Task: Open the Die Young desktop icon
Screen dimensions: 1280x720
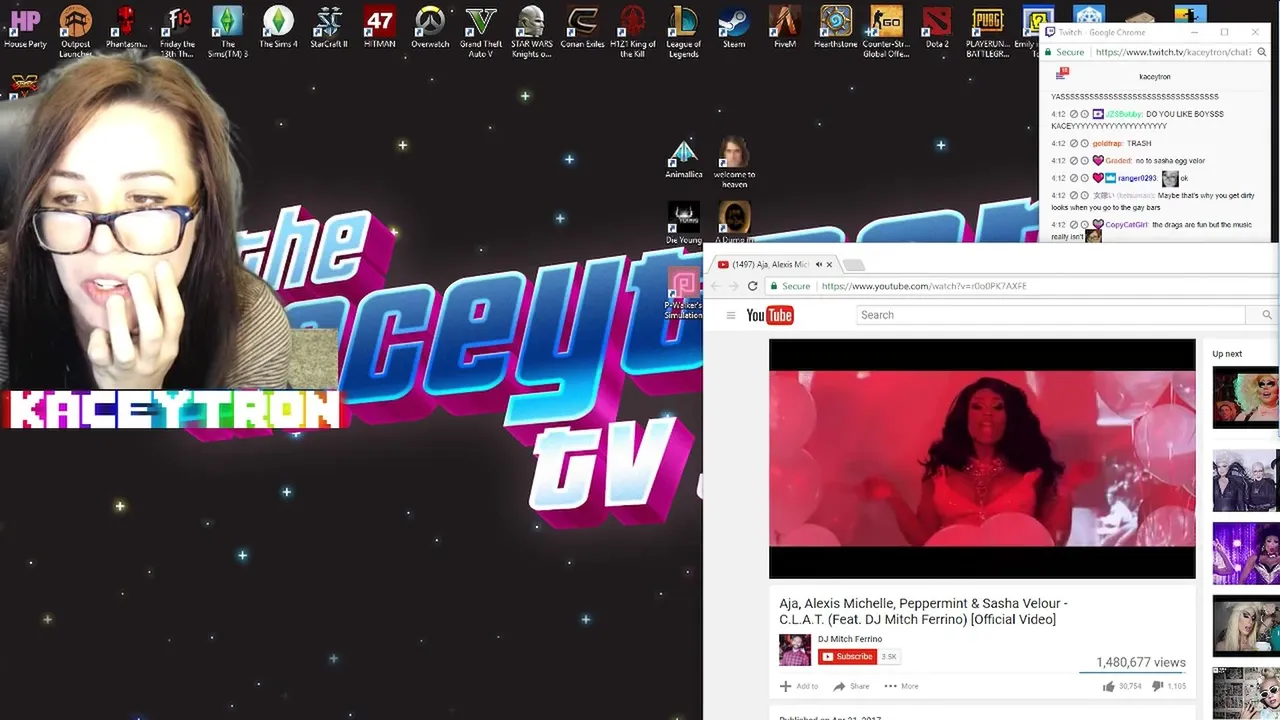Action: pos(684,223)
